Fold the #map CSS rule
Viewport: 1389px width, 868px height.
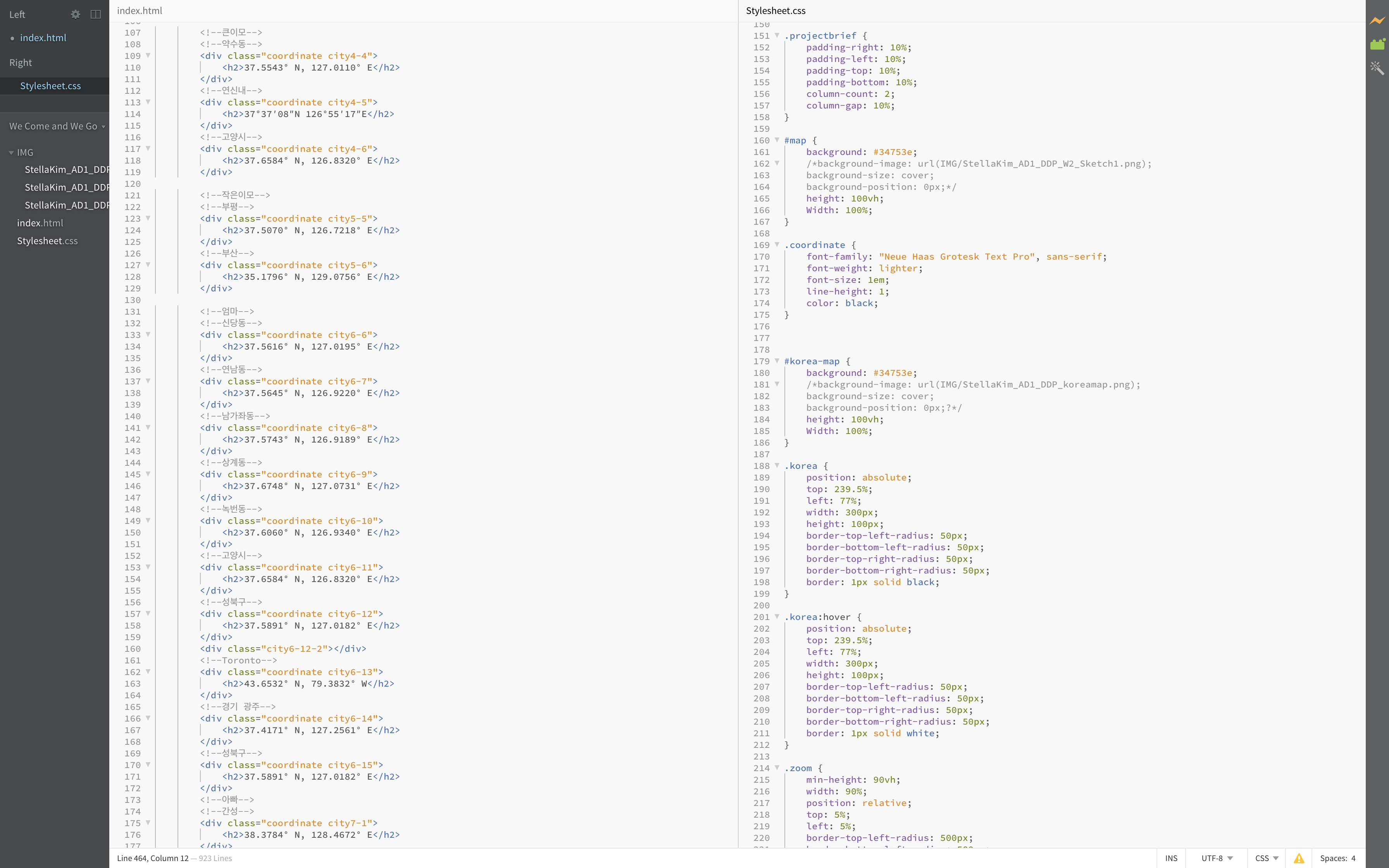[x=777, y=140]
